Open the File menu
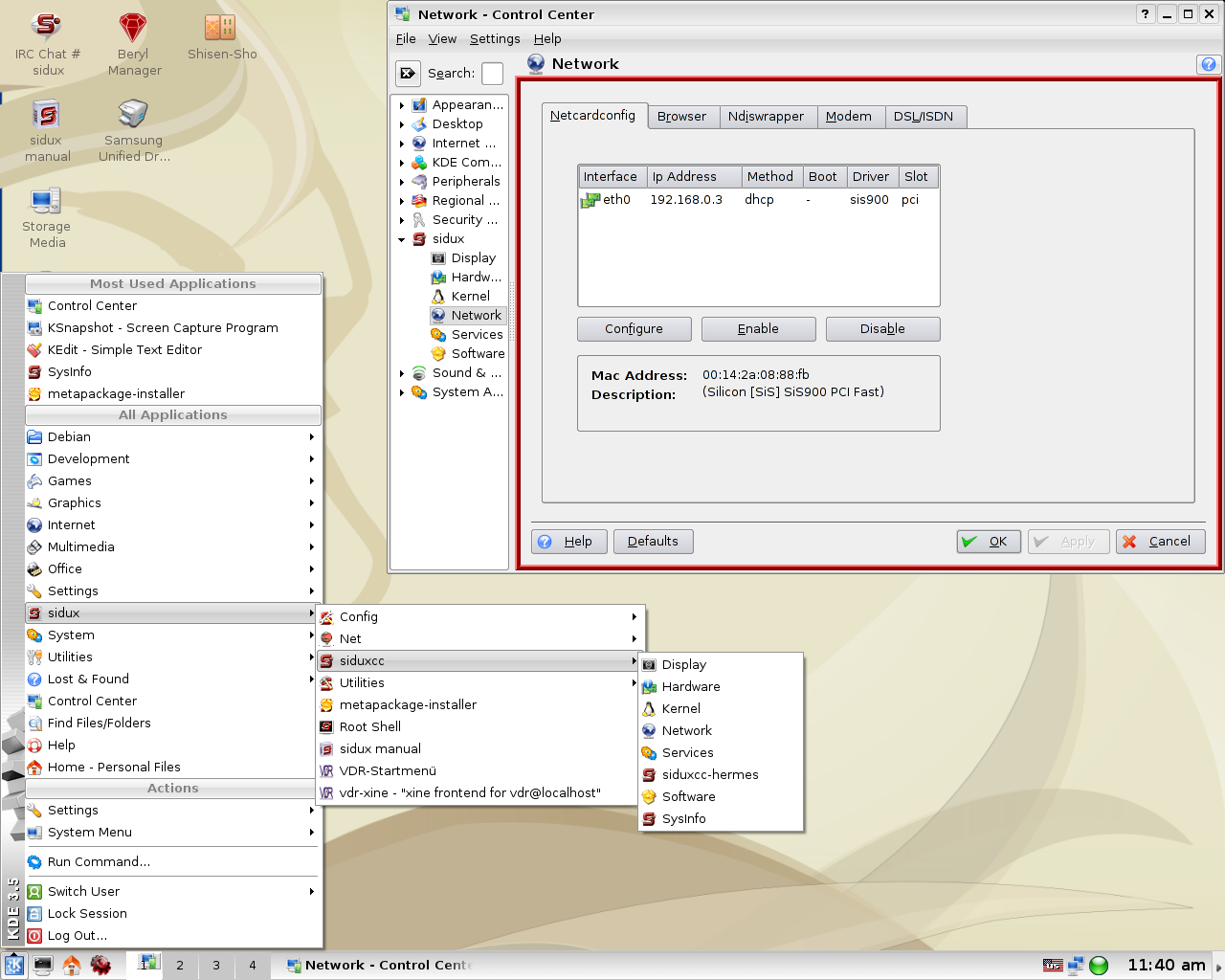The image size is (1225, 980). 406,38
